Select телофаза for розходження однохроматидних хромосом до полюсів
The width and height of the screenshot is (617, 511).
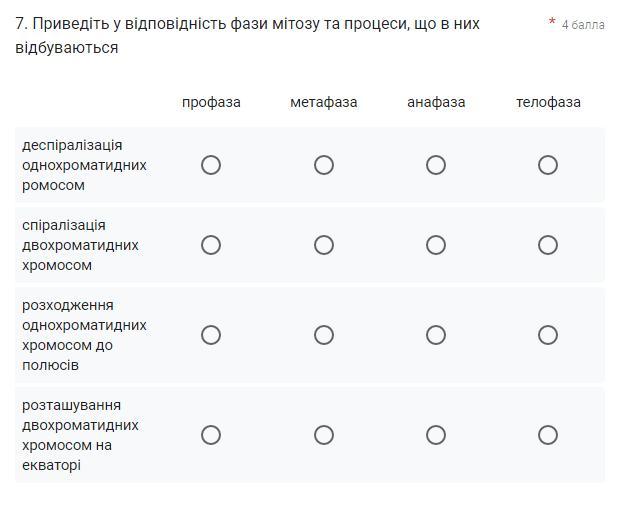548,335
